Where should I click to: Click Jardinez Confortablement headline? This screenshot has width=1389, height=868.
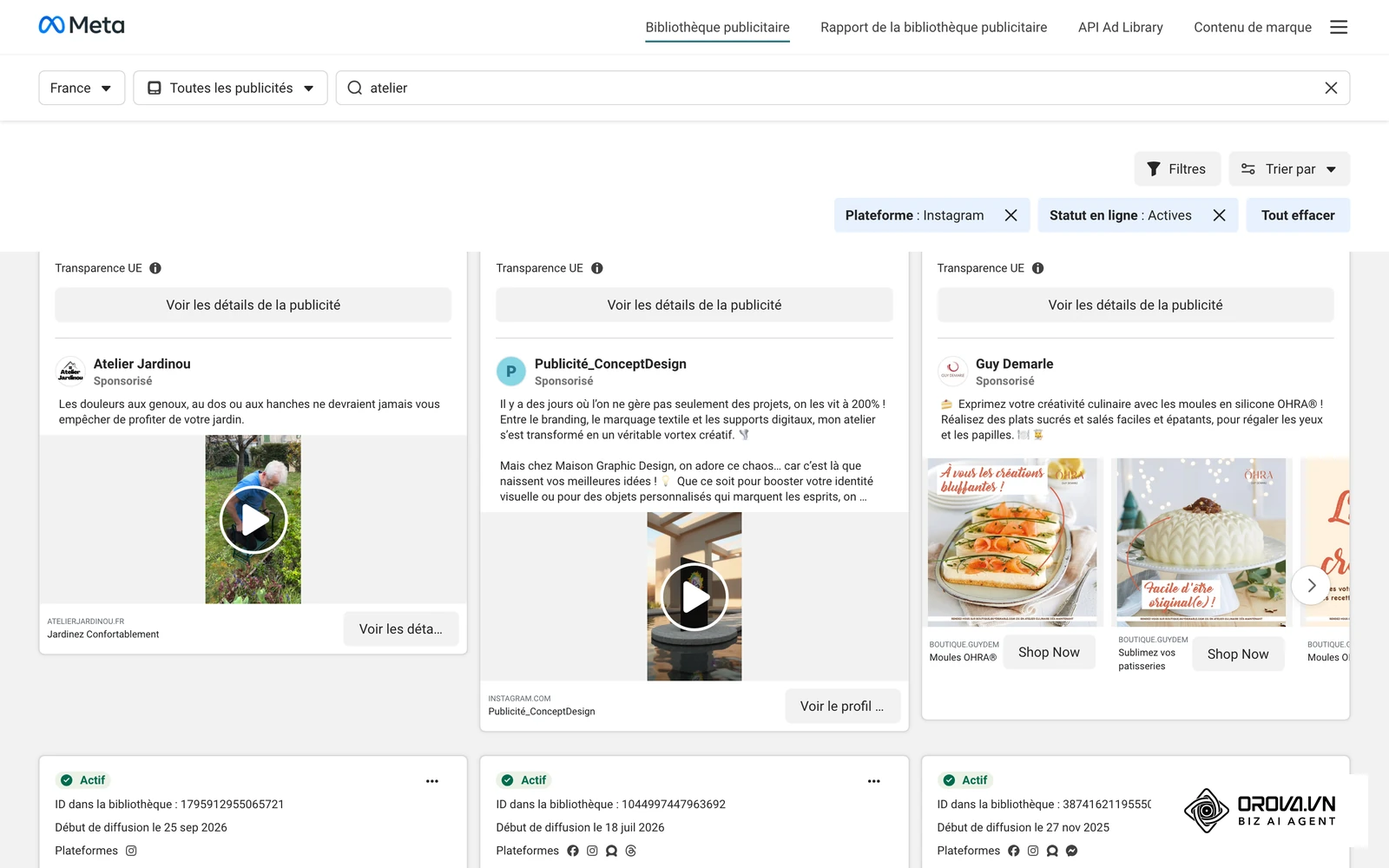click(103, 635)
